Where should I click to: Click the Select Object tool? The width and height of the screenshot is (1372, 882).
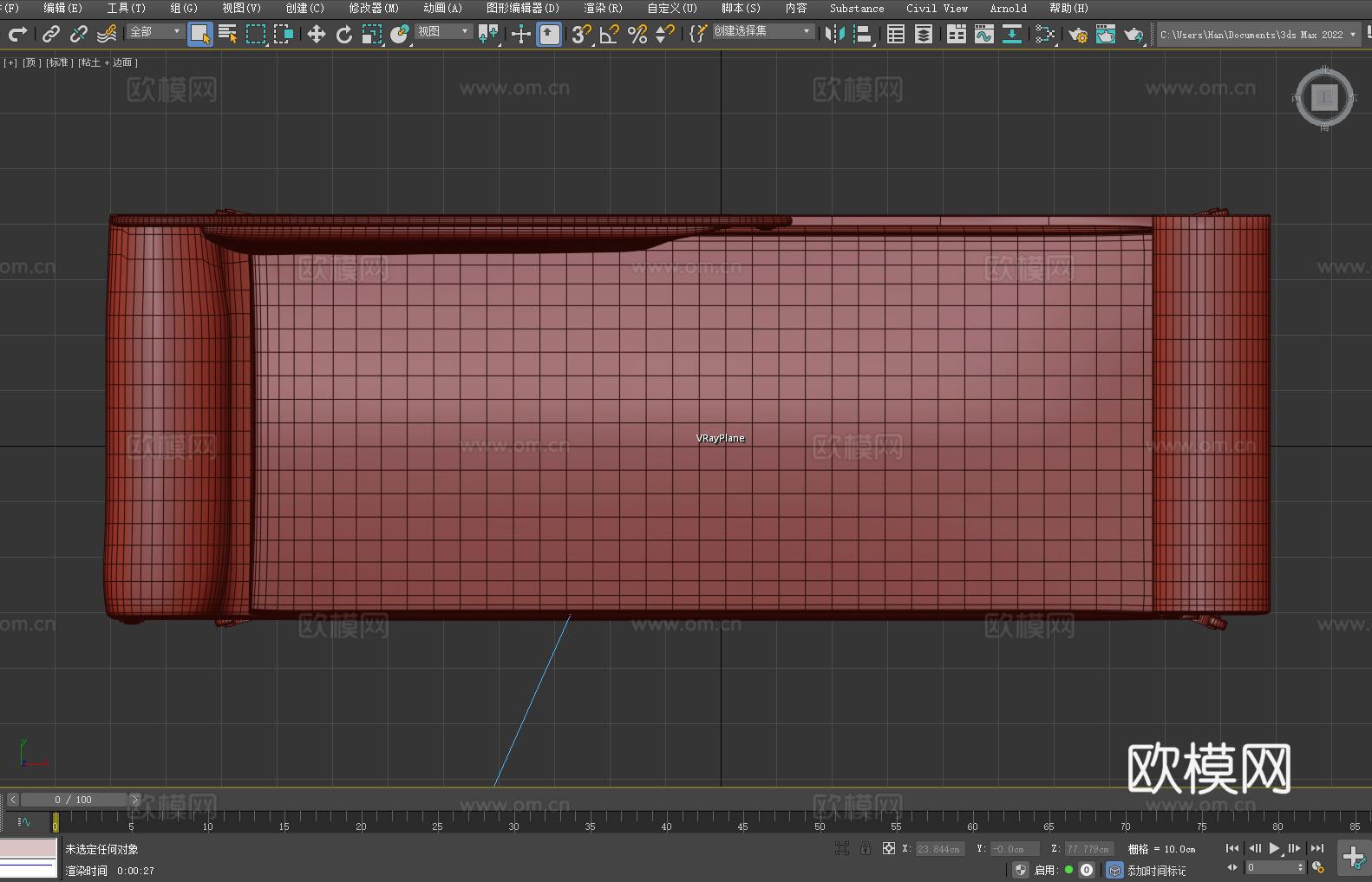199,34
